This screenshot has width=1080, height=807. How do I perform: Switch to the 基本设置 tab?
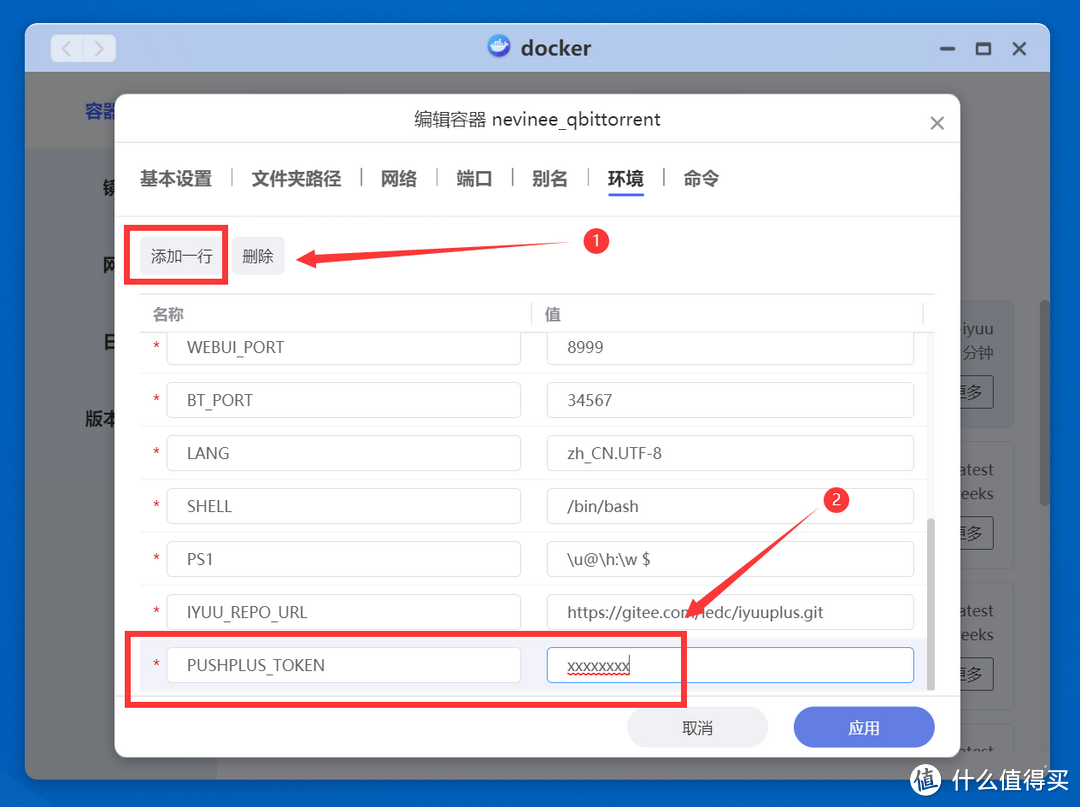point(176,178)
